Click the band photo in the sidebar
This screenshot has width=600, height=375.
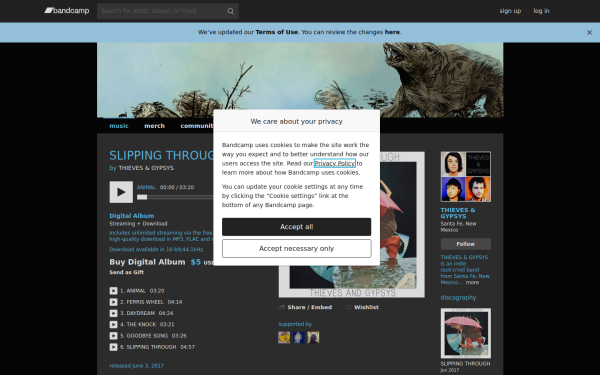point(465,176)
